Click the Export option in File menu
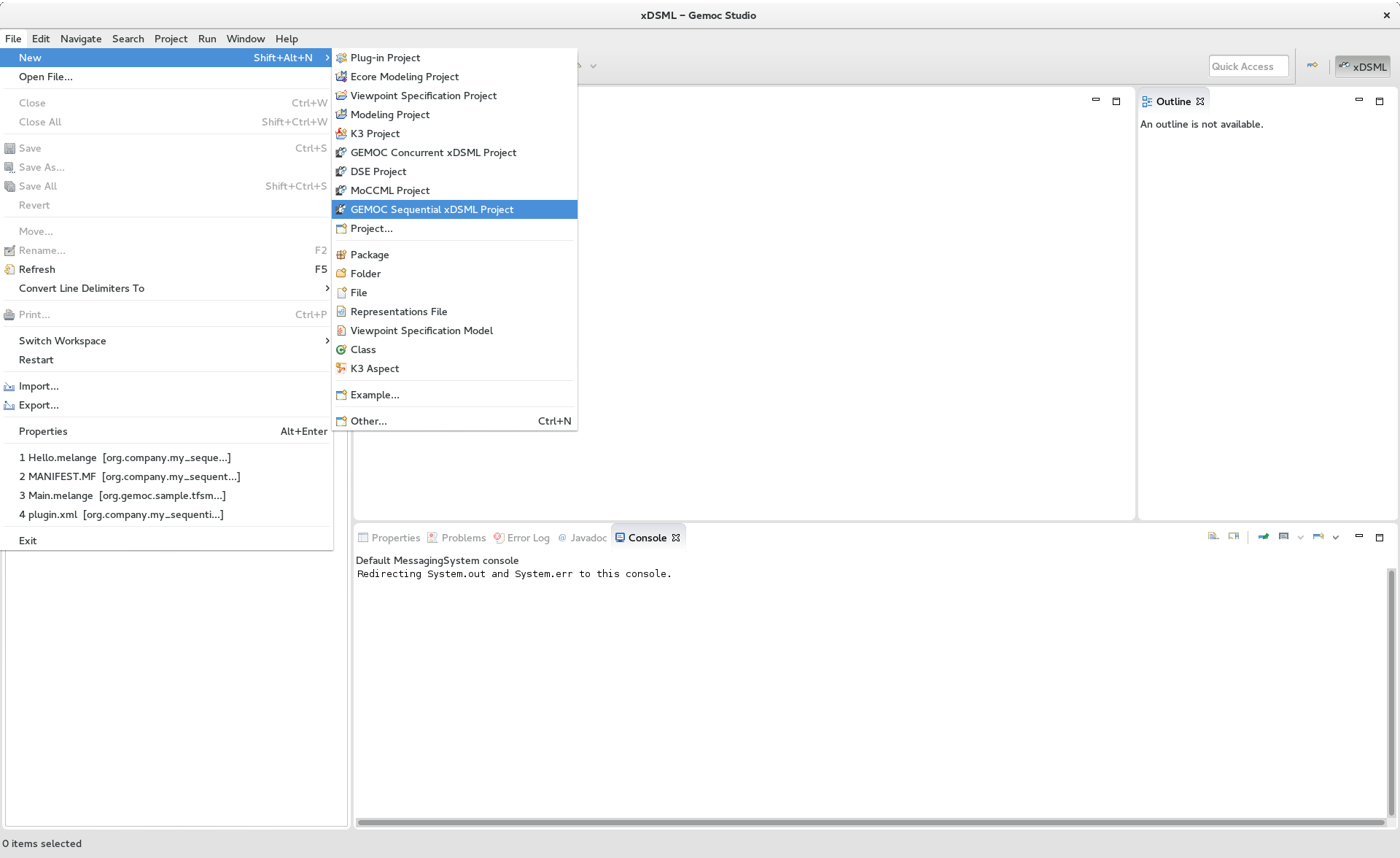Viewport: 1400px width, 858px height. click(38, 405)
